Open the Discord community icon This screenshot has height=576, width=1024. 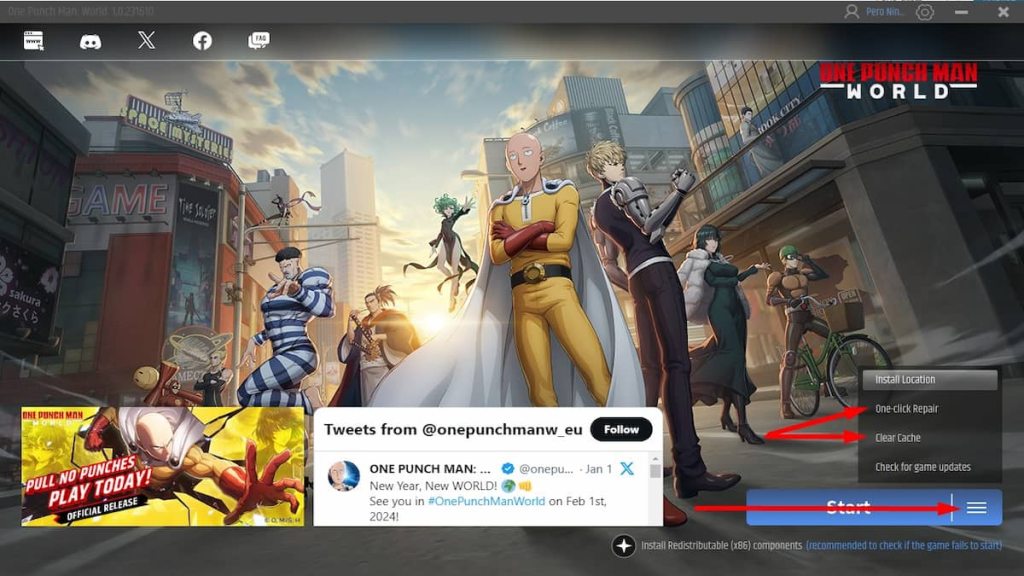point(90,42)
